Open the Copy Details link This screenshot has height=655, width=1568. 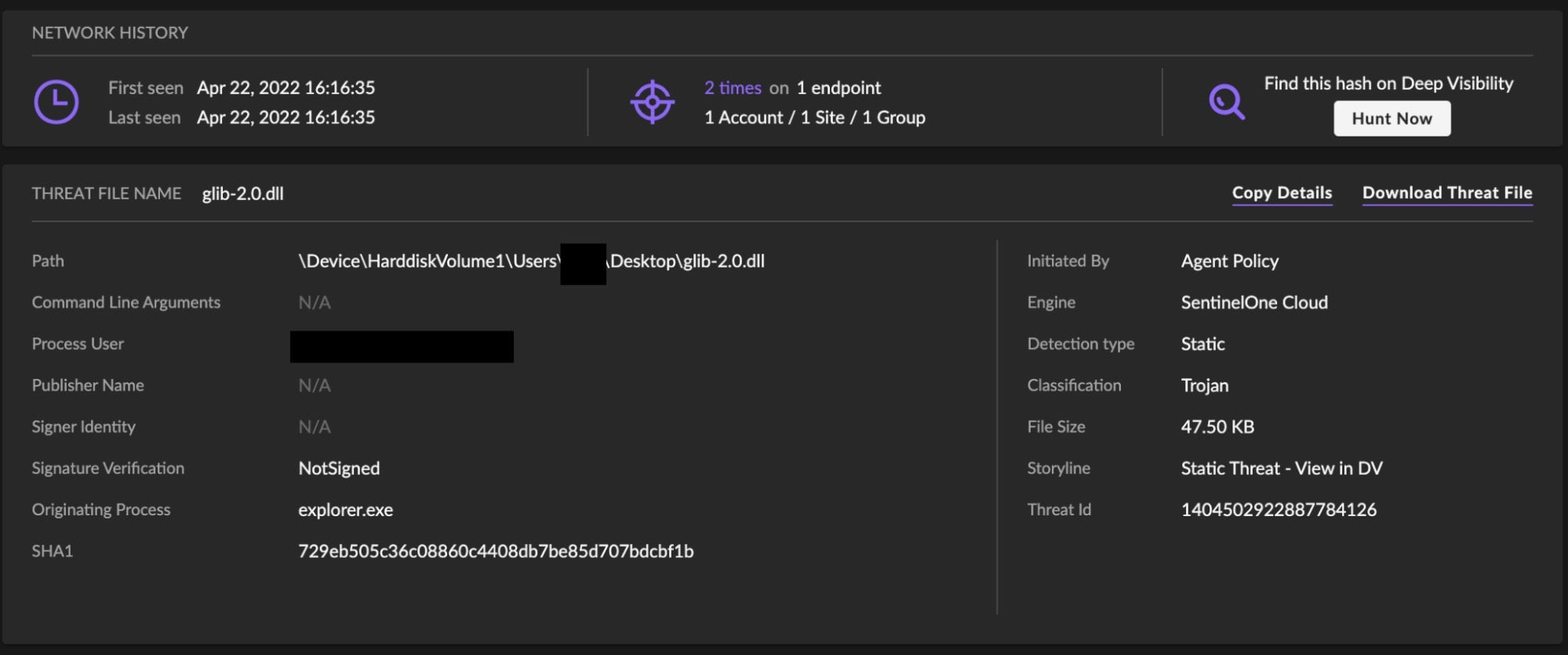pos(1282,193)
